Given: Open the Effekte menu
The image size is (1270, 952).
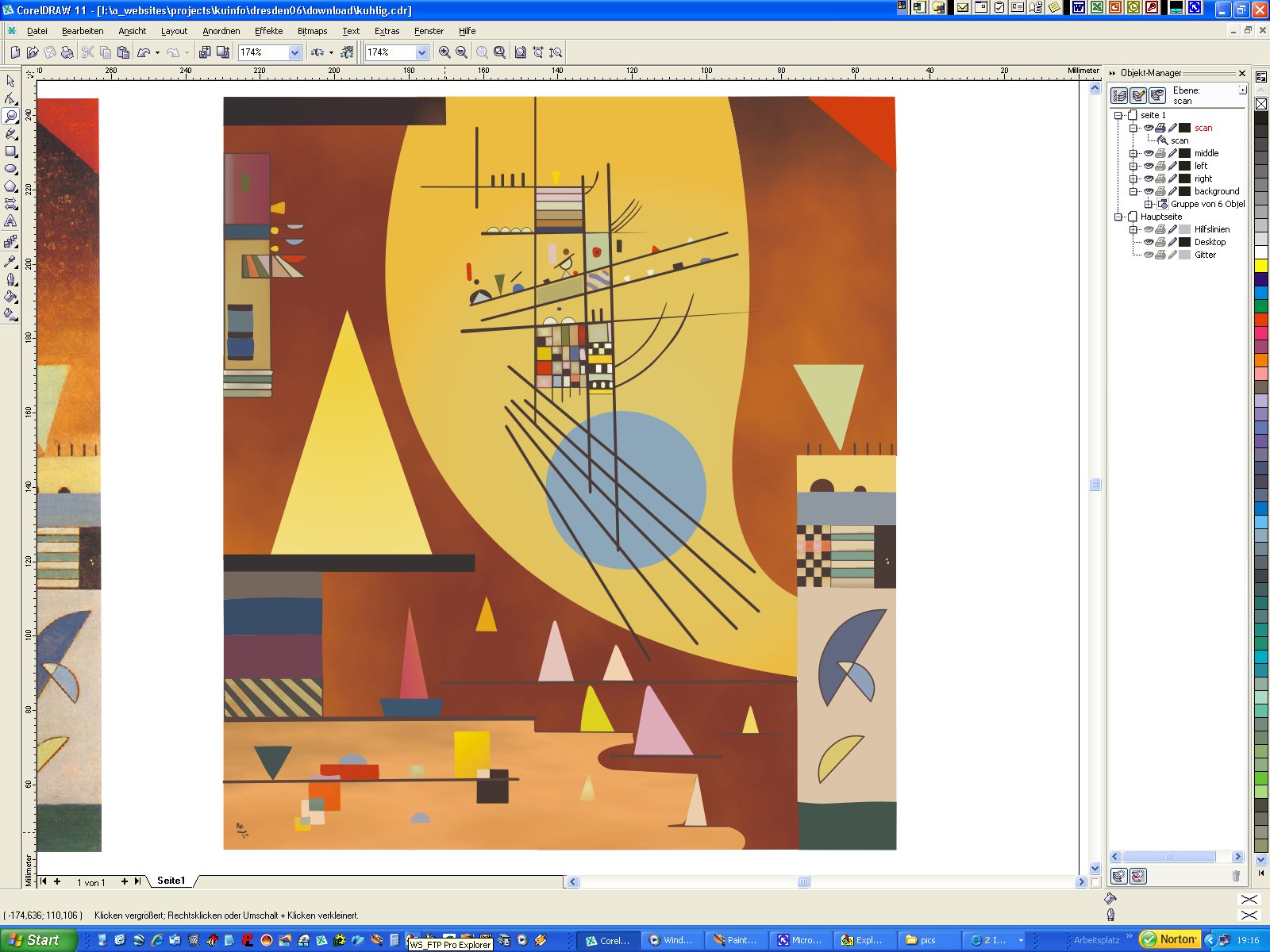Looking at the screenshot, I should [x=269, y=31].
